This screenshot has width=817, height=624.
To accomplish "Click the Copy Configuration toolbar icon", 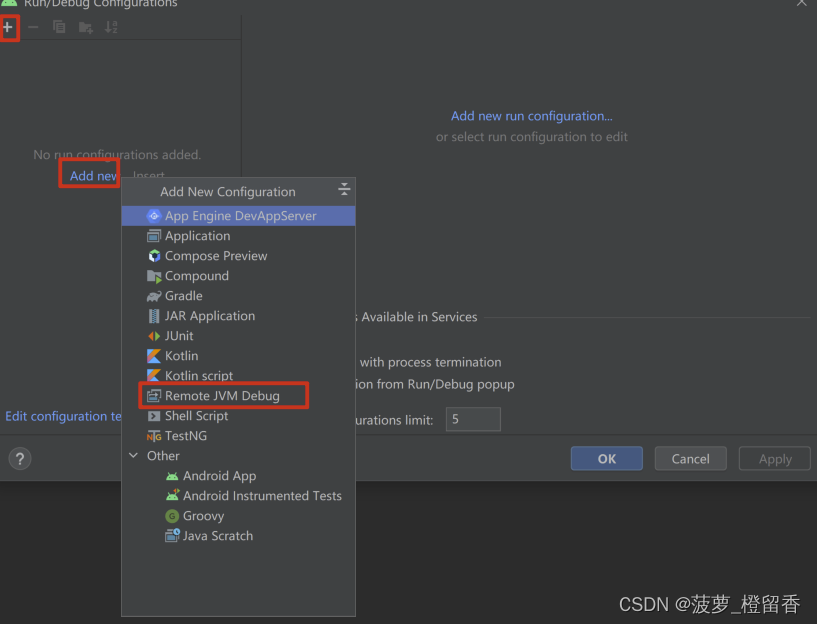I will point(59,27).
